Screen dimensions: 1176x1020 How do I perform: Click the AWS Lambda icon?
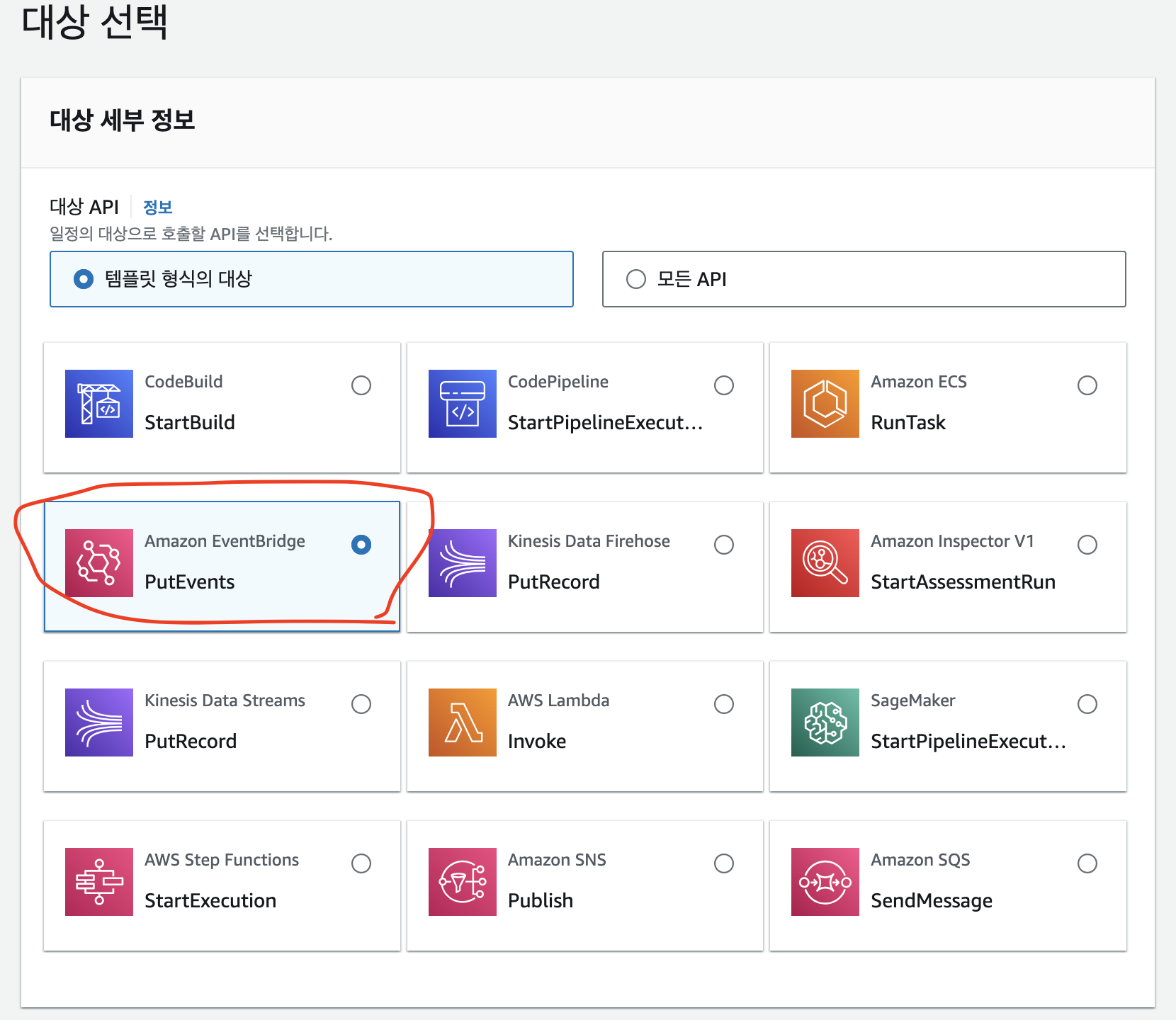463,722
